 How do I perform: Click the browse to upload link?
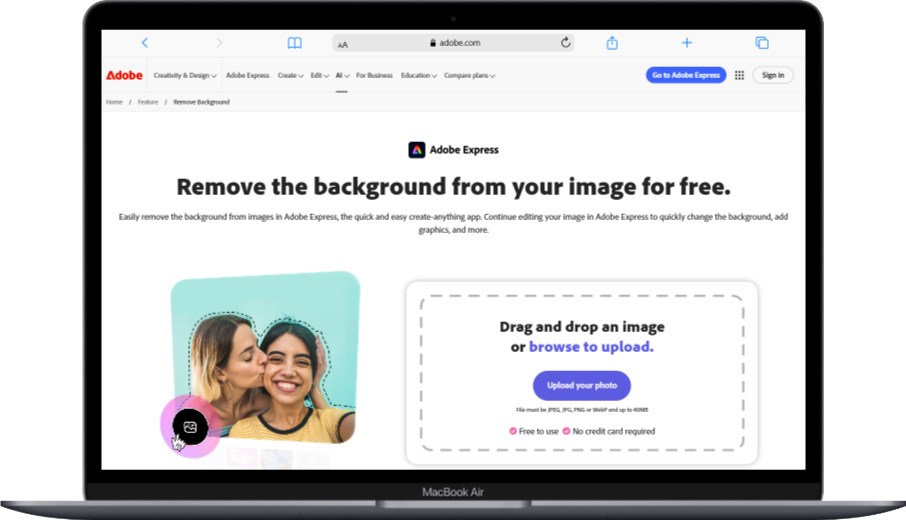pos(591,347)
